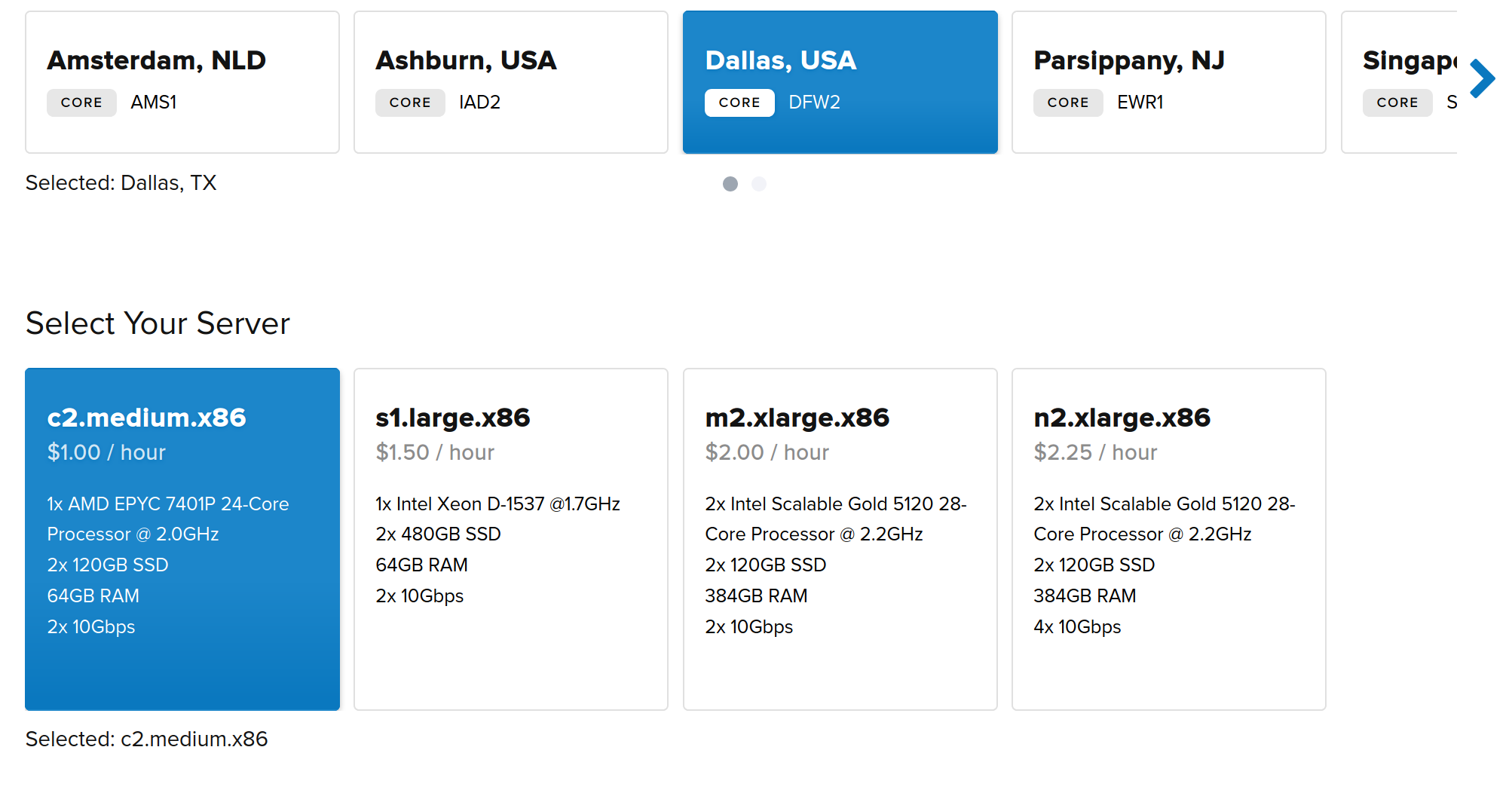Choose the s1.large.x86 server card
1512x796 pixels.
[x=511, y=539]
